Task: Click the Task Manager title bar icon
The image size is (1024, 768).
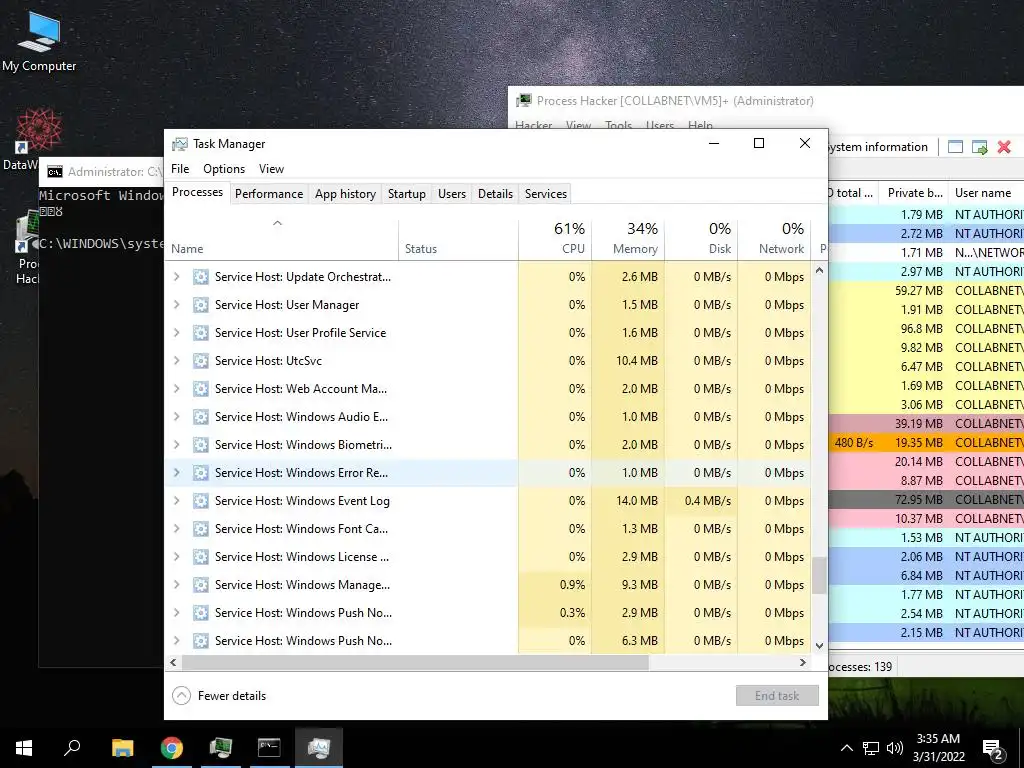Action: click(x=180, y=144)
